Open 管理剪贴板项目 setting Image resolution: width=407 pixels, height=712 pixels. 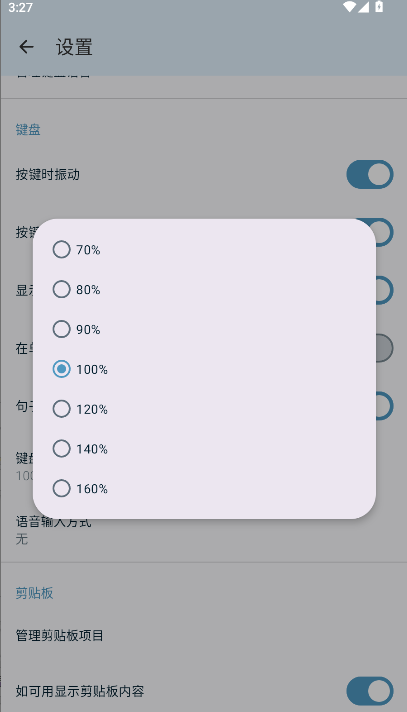pyautogui.click(x=204, y=635)
